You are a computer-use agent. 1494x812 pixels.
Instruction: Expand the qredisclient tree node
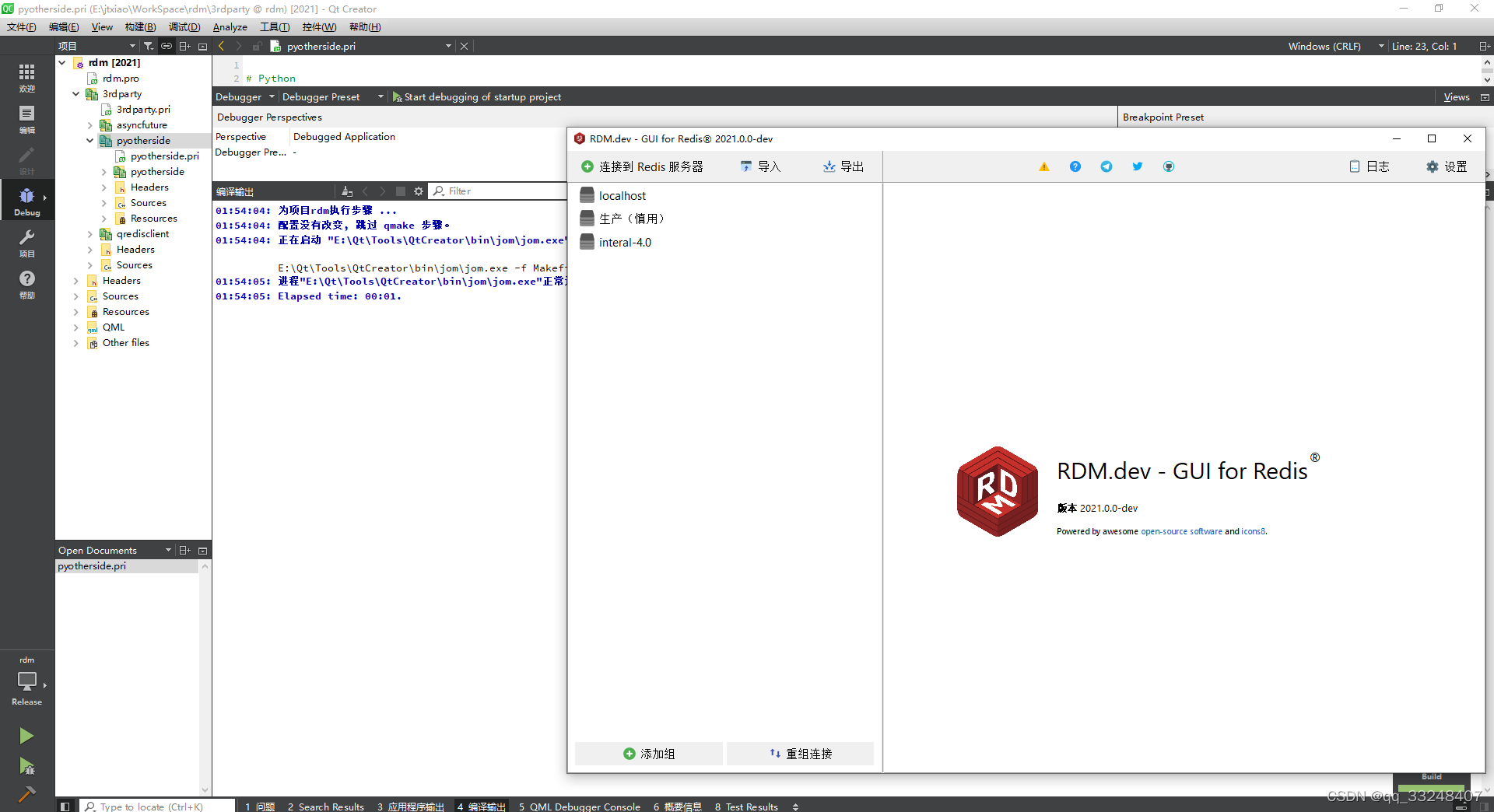pos(90,234)
